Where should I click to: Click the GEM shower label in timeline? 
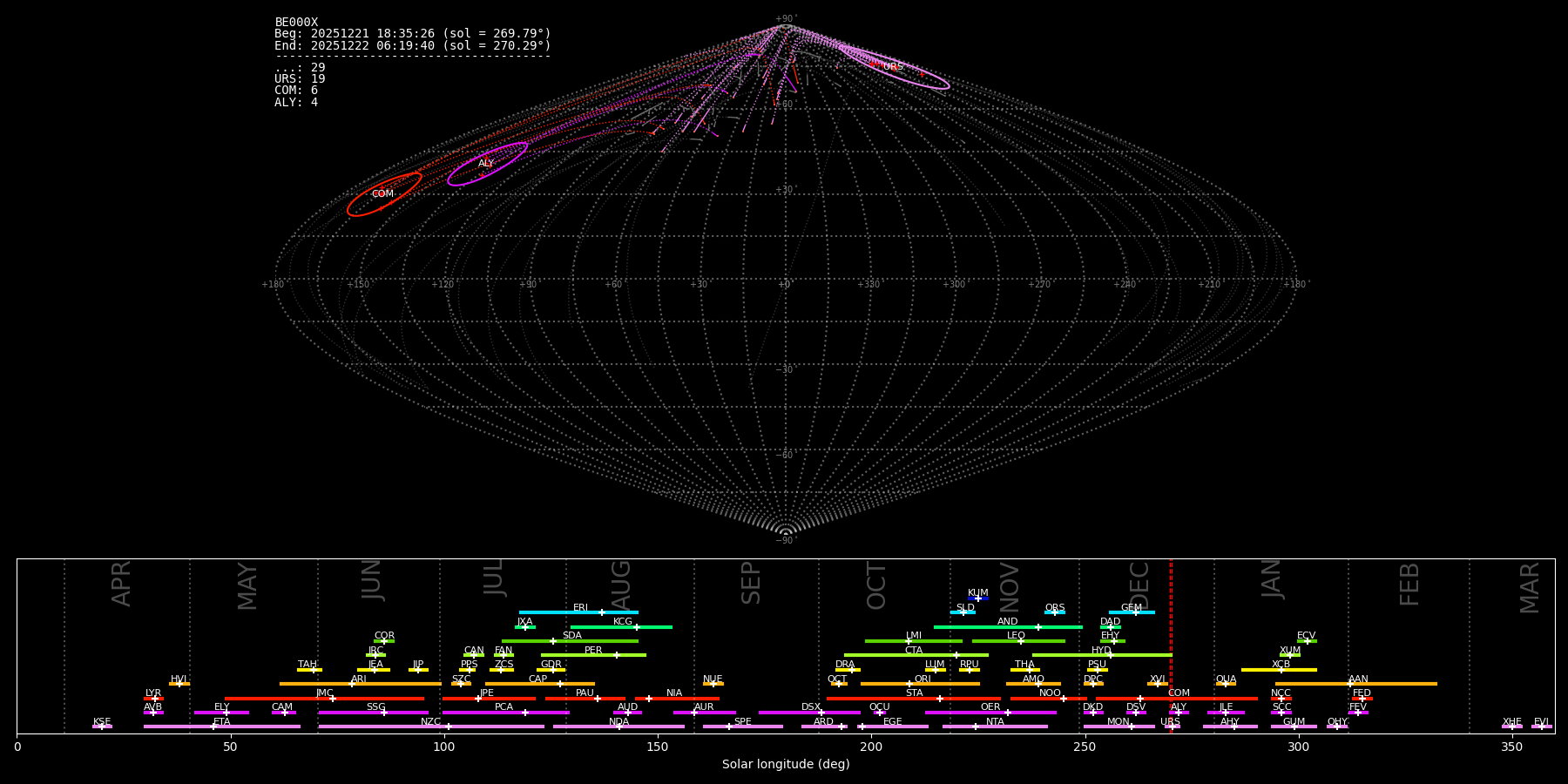pos(1132,608)
